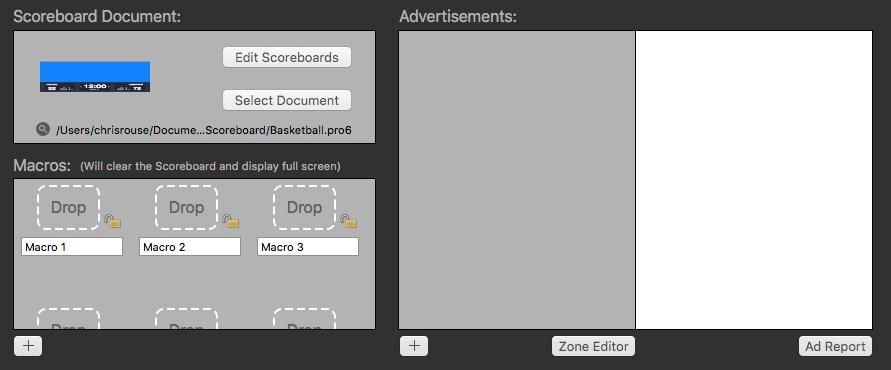891x370 pixels.
Task: Click the magnifier icon beside Basketball.pro6 path
Action: pos(43,130)
